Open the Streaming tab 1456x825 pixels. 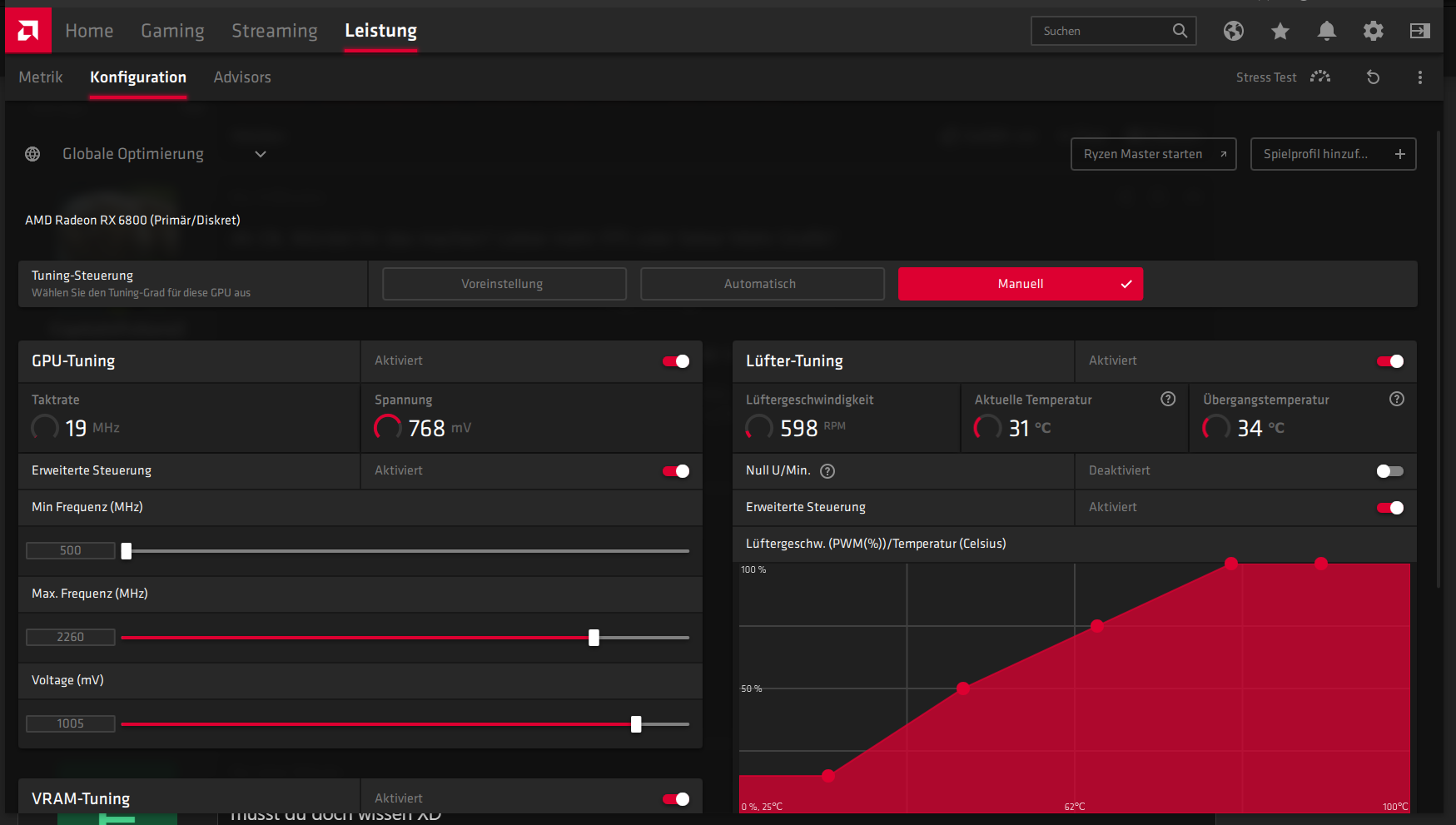(x=275, y=31)
